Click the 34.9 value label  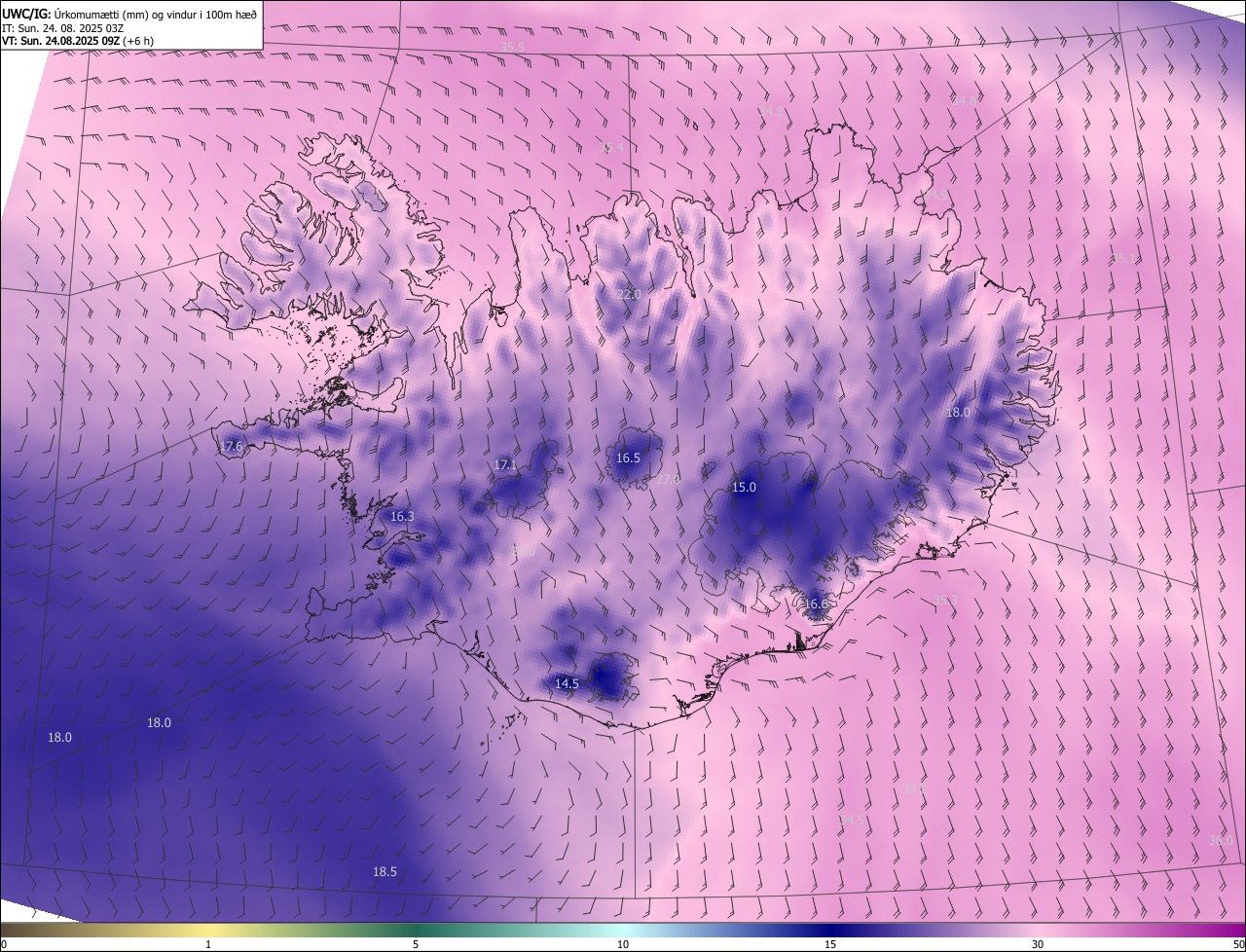935,196
